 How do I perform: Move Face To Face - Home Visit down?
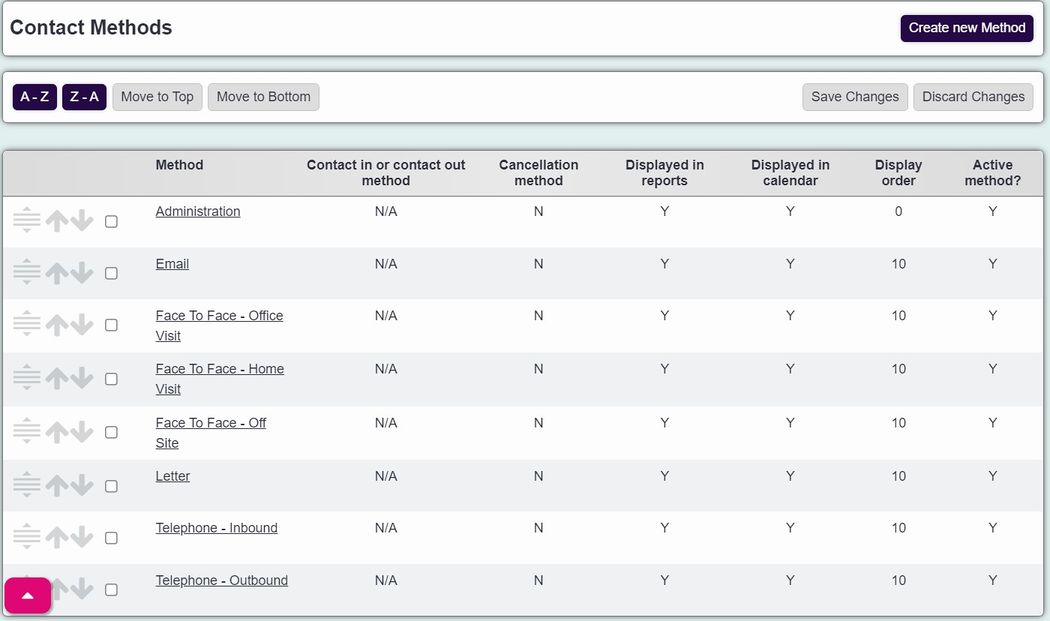82,378
